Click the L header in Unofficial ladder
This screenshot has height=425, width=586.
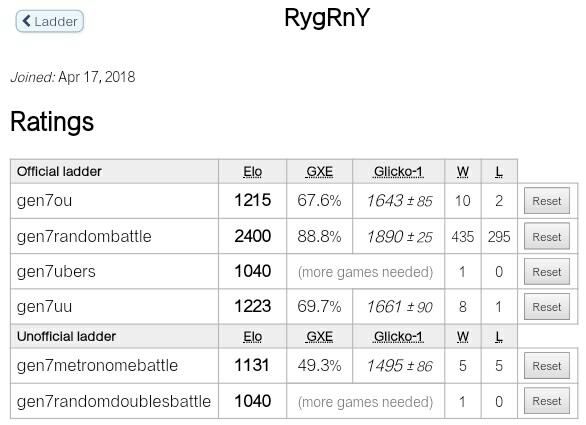pyautogui.click(x=499, y=336)
